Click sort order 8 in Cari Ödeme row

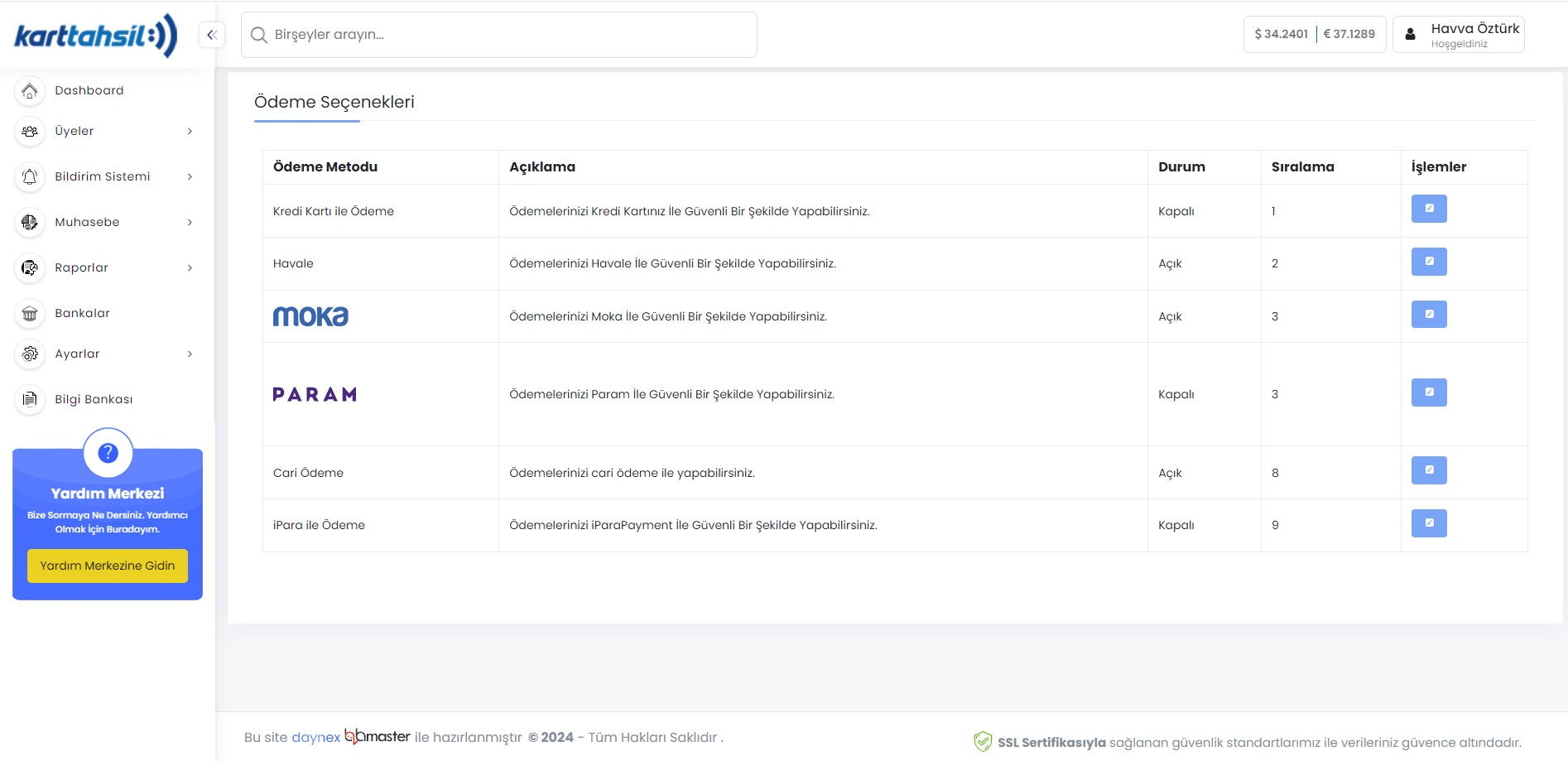click(1275, 473)
